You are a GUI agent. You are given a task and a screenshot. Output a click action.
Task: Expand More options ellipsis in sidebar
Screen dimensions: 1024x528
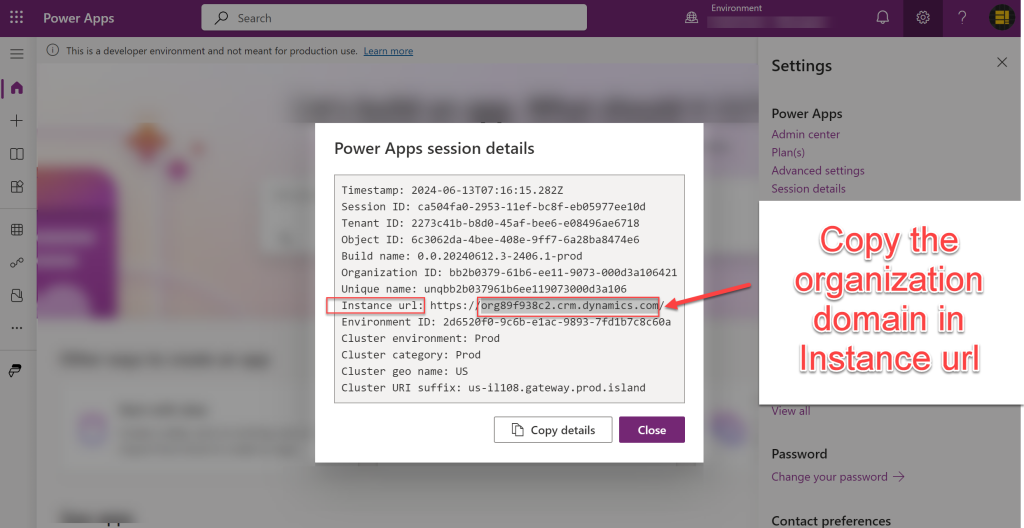[x=16, y=328]
